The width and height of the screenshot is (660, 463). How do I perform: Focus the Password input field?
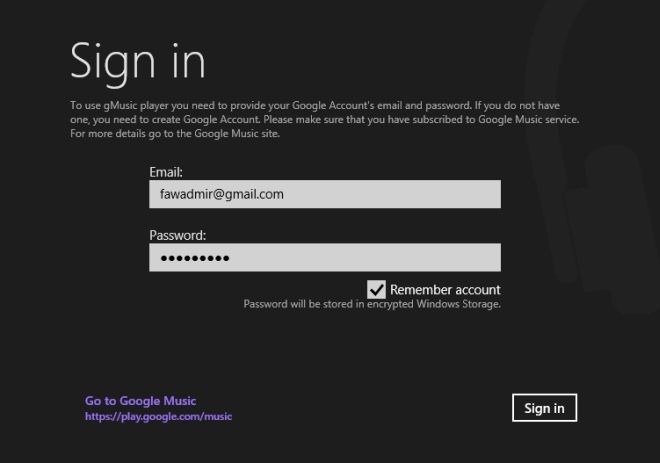pos(324,258)
